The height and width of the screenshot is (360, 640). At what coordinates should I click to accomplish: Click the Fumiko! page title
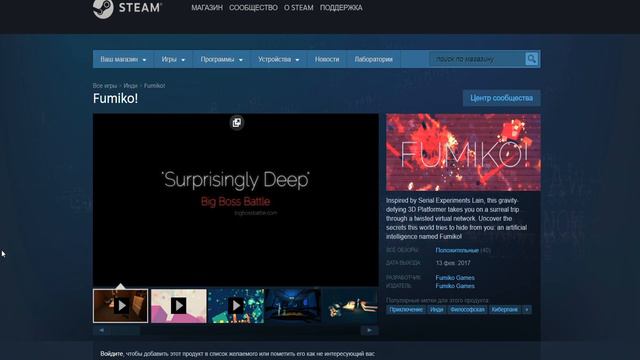[116, 98]
